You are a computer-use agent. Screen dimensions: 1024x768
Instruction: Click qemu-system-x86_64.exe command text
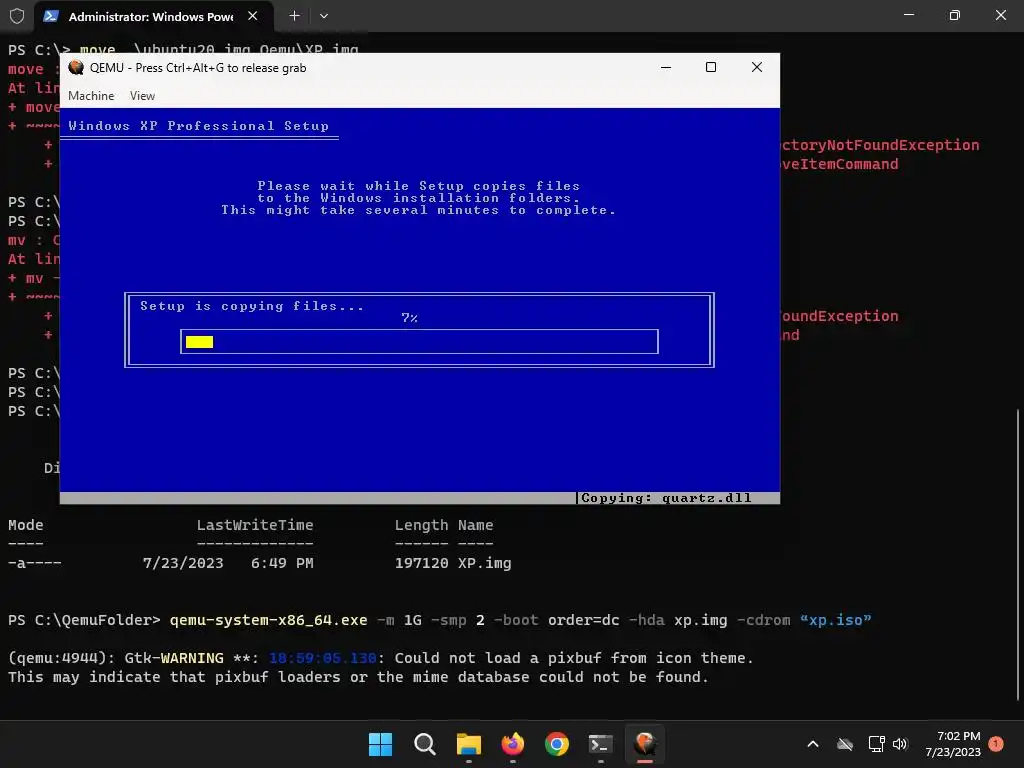coord(268,620)
